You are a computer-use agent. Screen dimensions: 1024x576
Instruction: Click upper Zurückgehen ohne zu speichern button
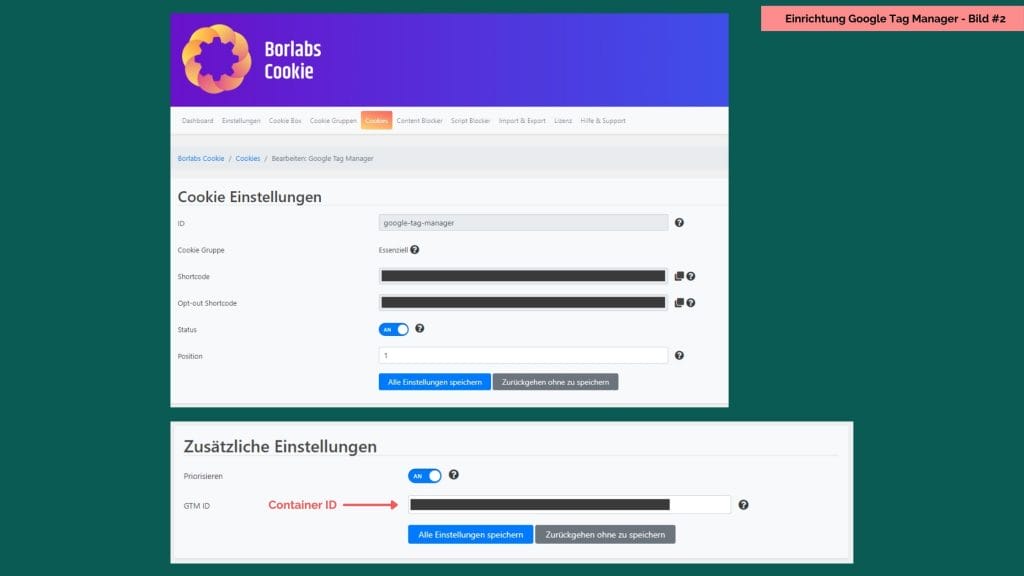pos(555,382)
